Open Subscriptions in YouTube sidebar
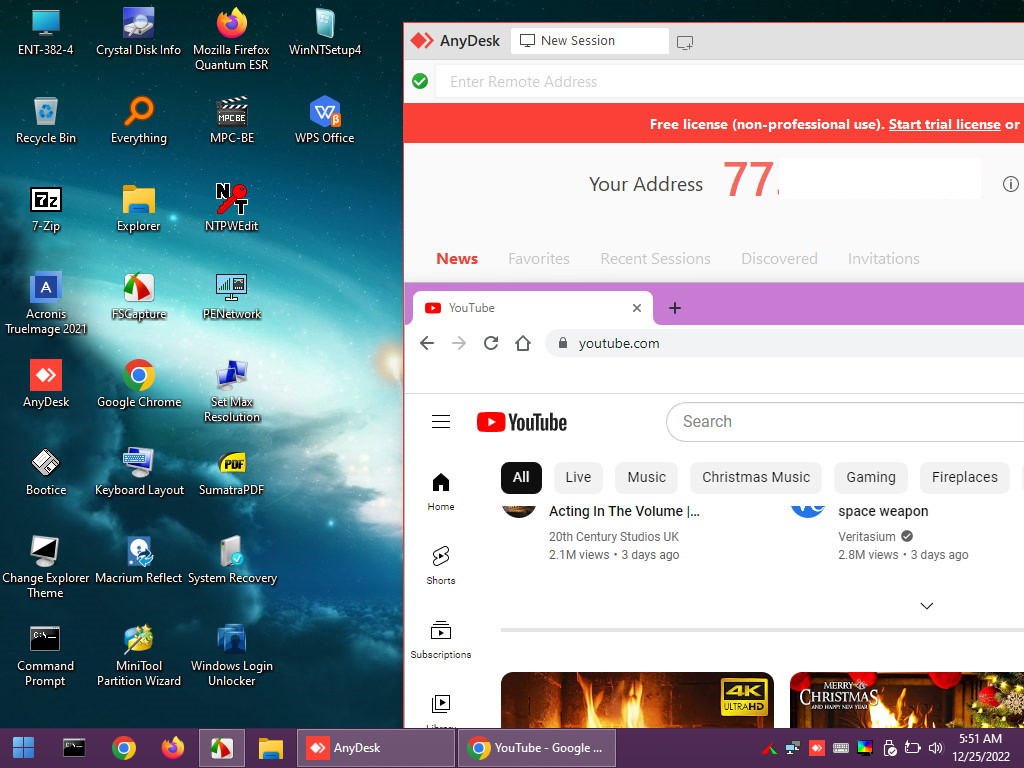 tap(441, 639)
